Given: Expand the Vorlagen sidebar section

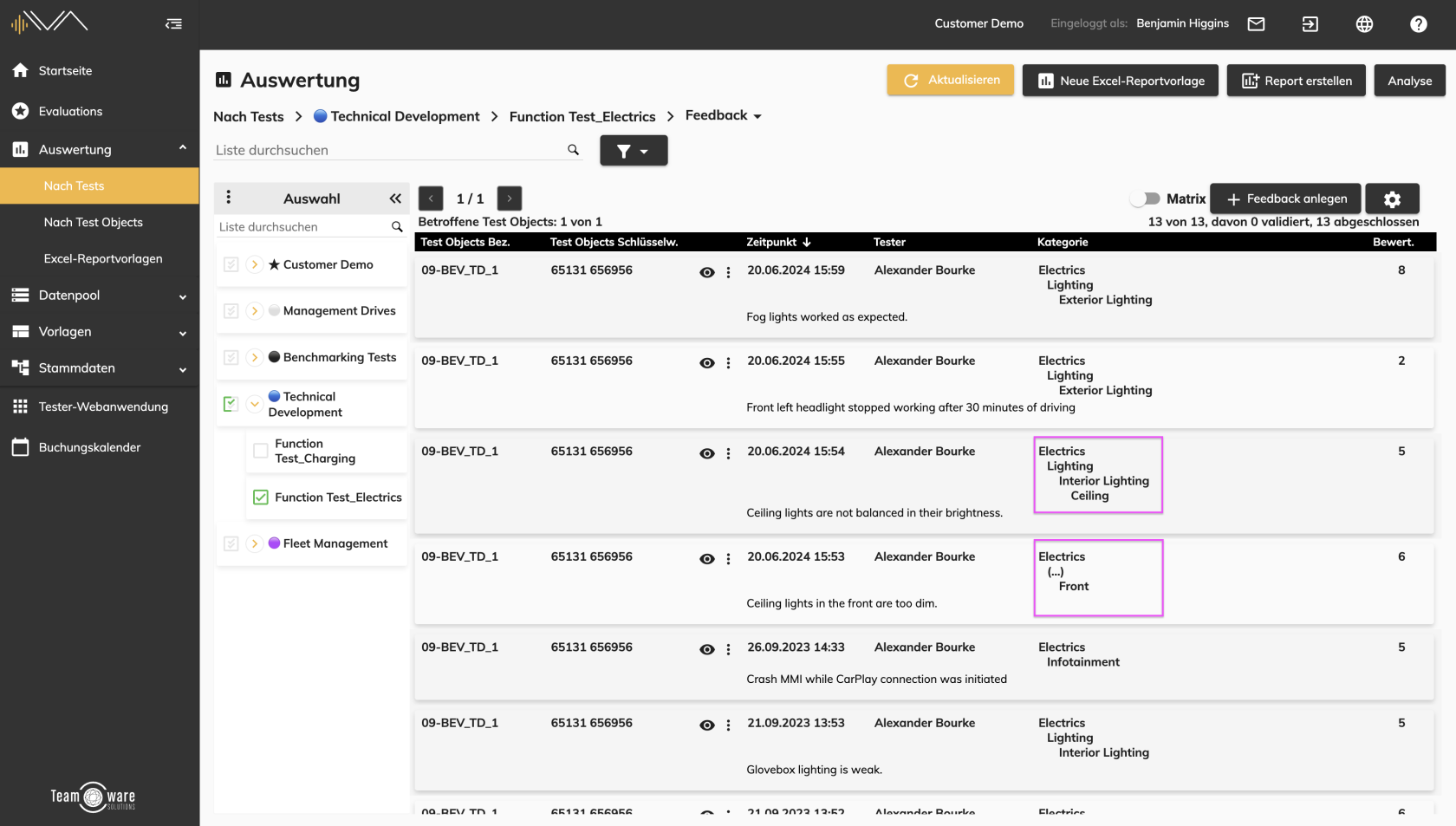Looking at the screenshot, I should point(183,333).
